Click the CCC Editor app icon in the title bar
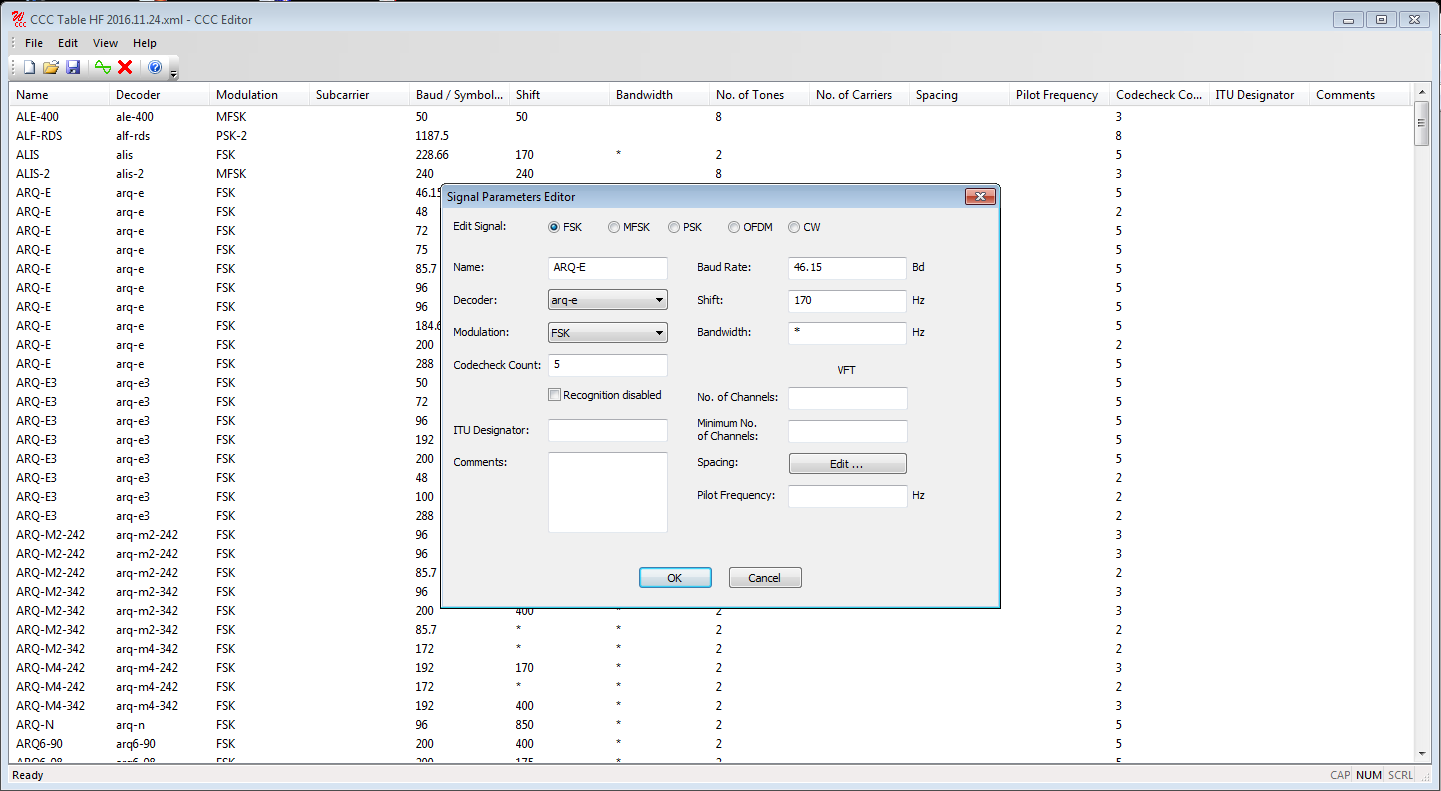 click(19, 19)
